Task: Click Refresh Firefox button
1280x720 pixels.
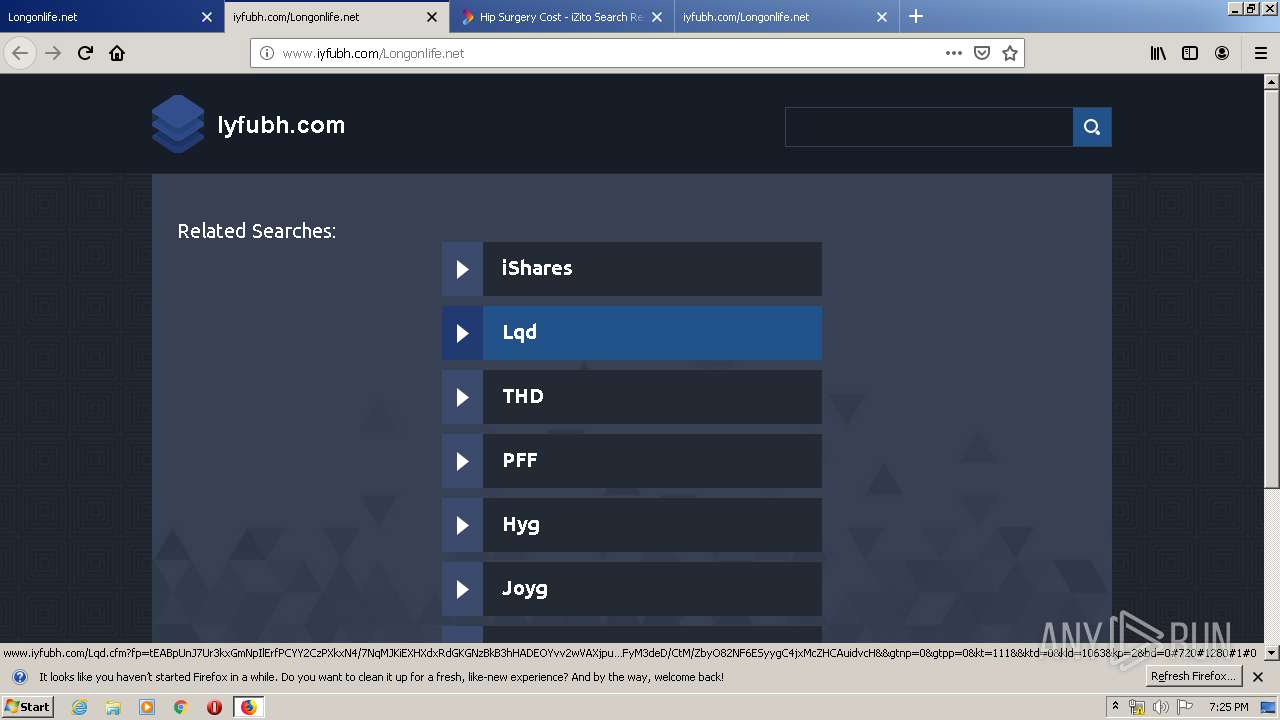Action: (1194, 677)
